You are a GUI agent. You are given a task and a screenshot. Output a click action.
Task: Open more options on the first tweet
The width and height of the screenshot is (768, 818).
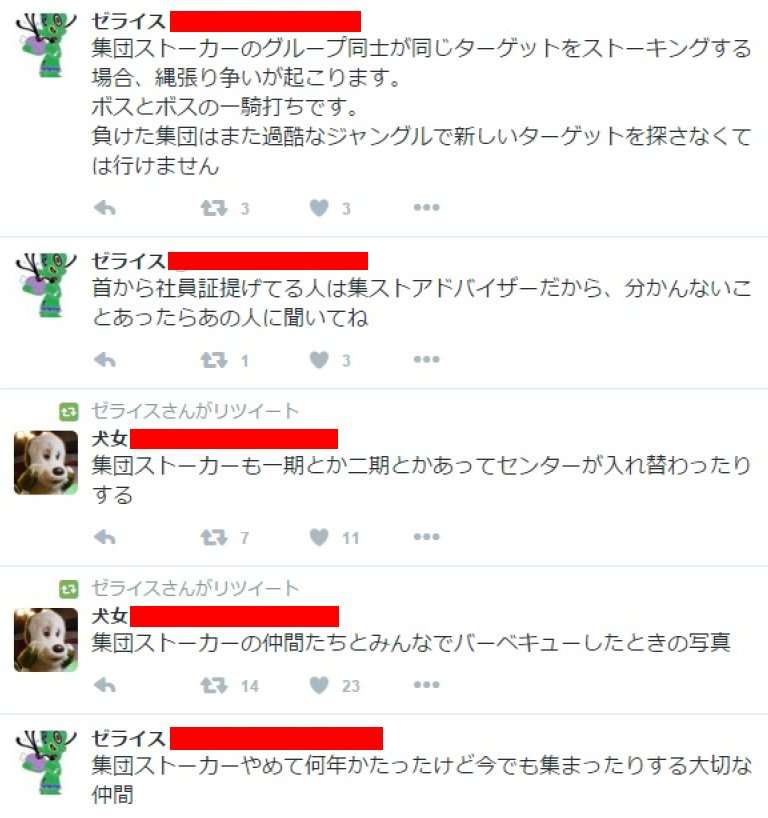(427, 208)
